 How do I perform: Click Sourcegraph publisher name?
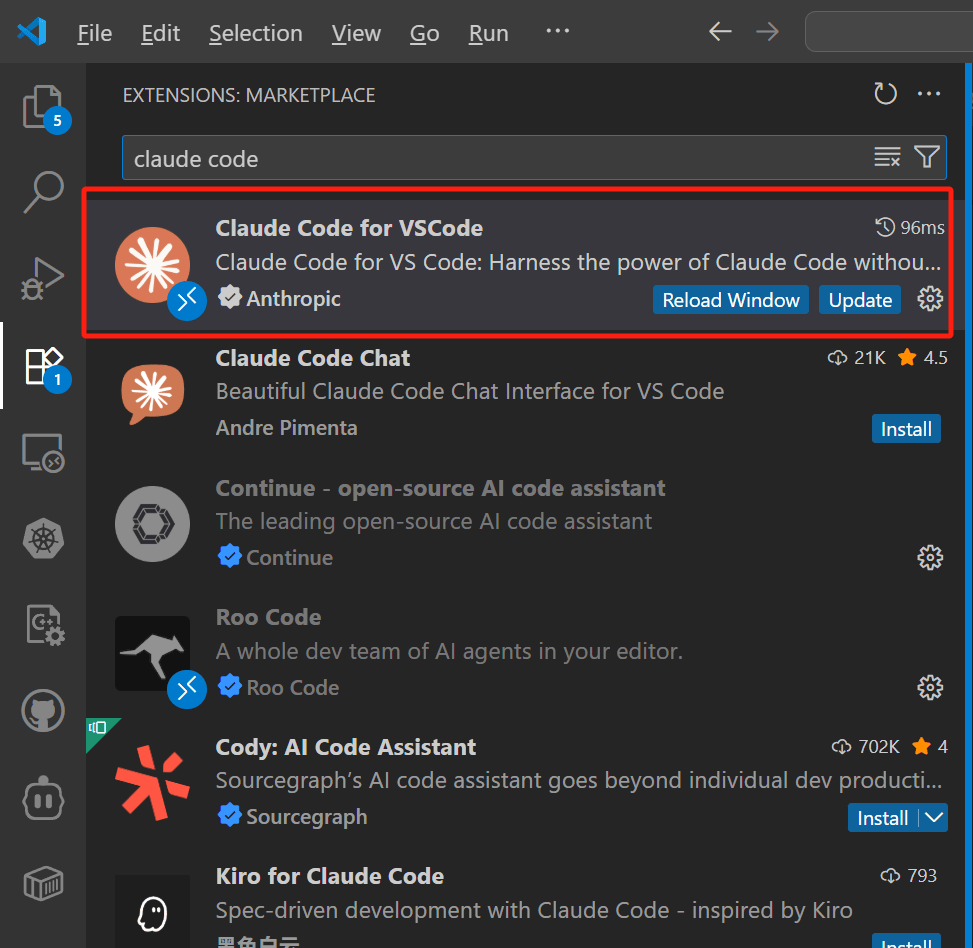[307, 816]
